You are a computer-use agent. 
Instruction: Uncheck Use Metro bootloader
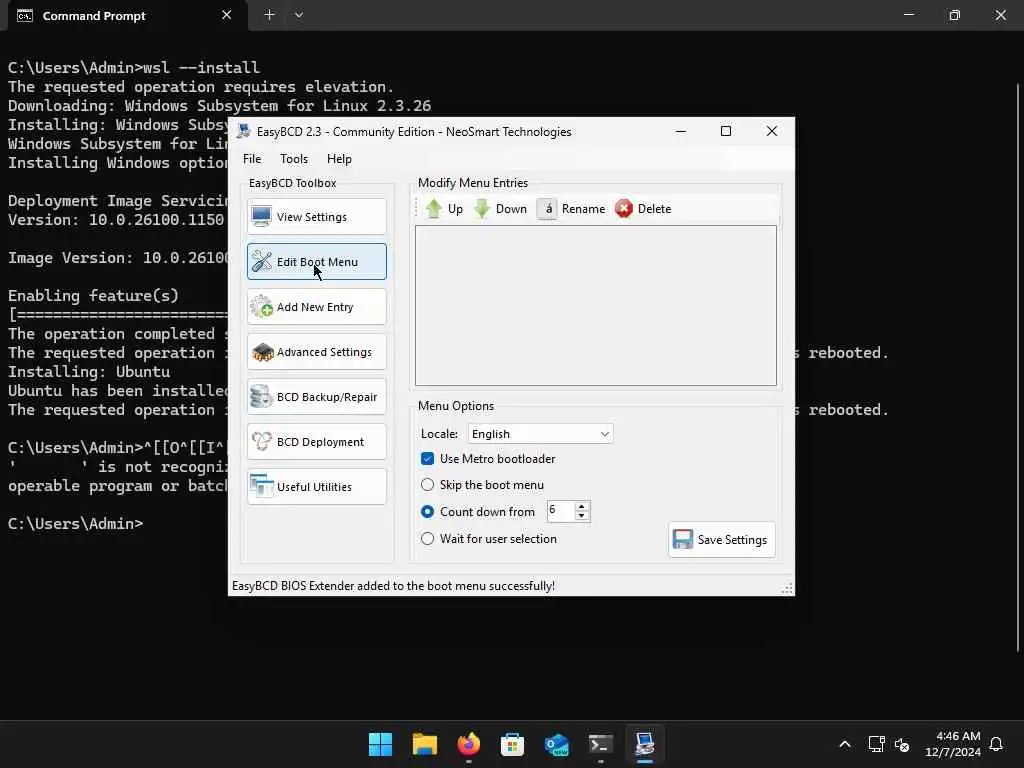click(428, 458)
